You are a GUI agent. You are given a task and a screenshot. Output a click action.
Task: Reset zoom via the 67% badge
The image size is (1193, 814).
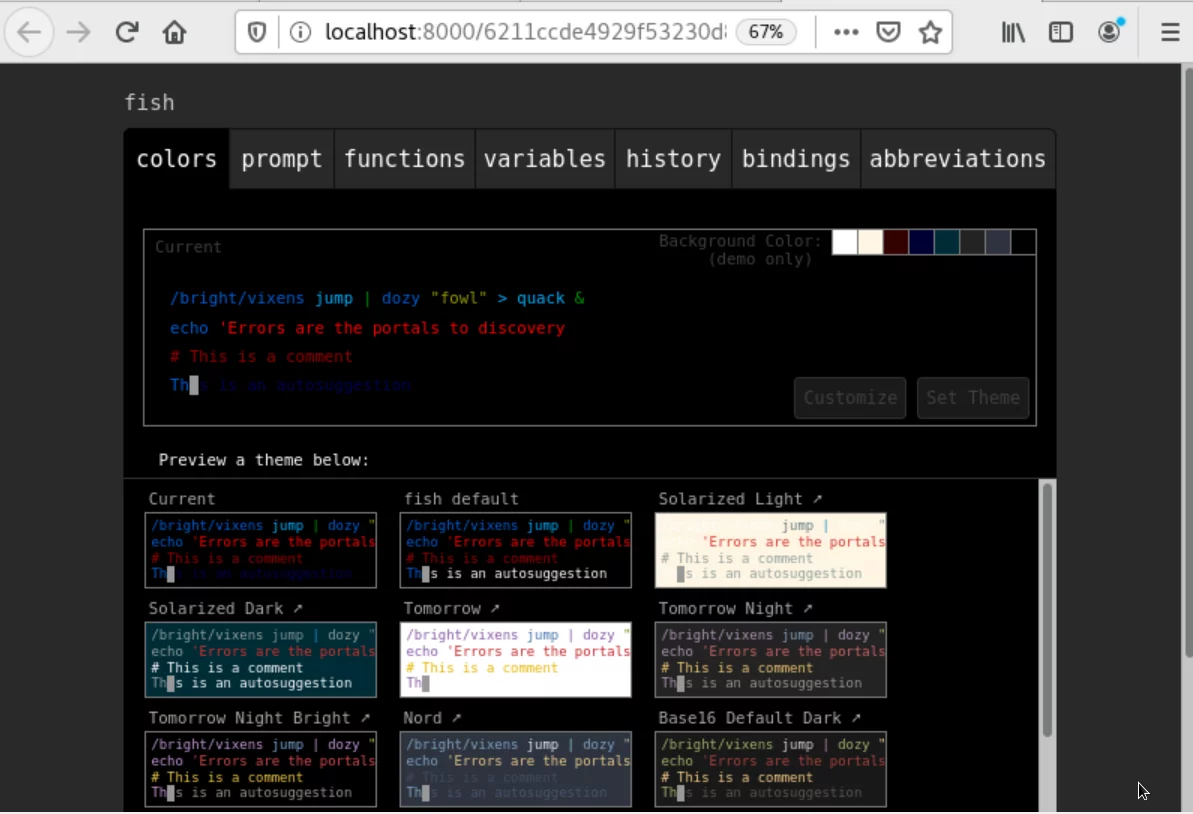(765, 32)
